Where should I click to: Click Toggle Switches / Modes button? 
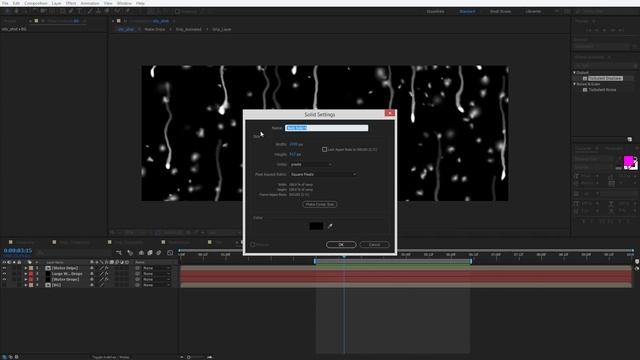(111, 357)
